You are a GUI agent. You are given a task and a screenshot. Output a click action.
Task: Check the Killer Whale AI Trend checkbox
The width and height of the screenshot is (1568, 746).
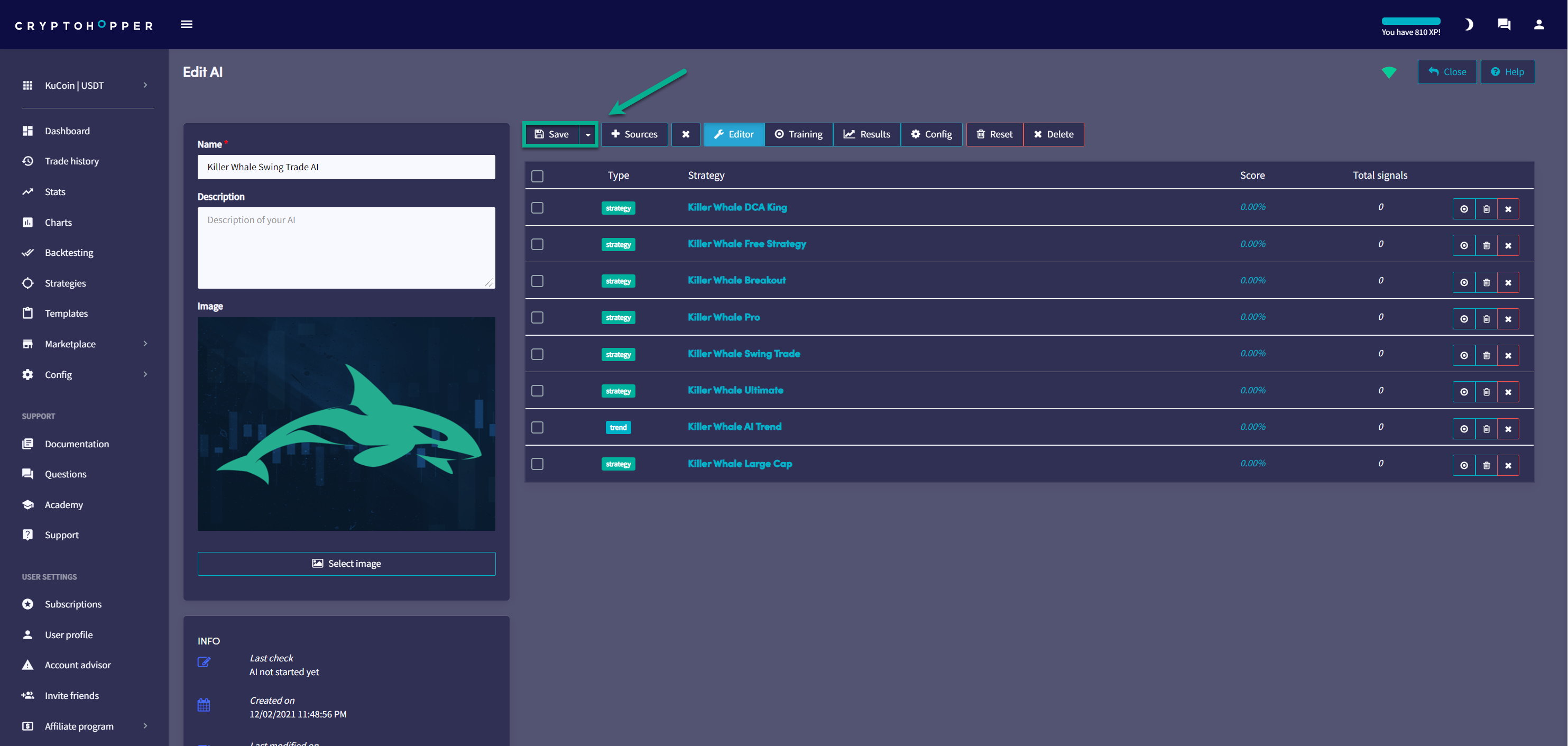click(537, 428)
